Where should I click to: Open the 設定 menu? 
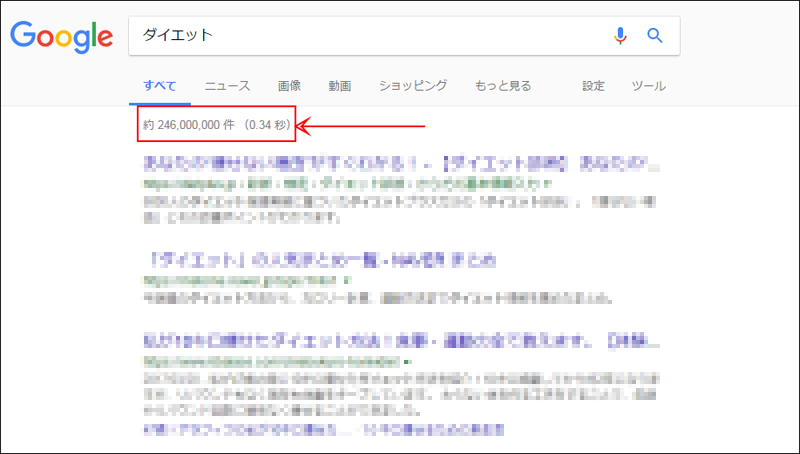(x=593, y=86)
